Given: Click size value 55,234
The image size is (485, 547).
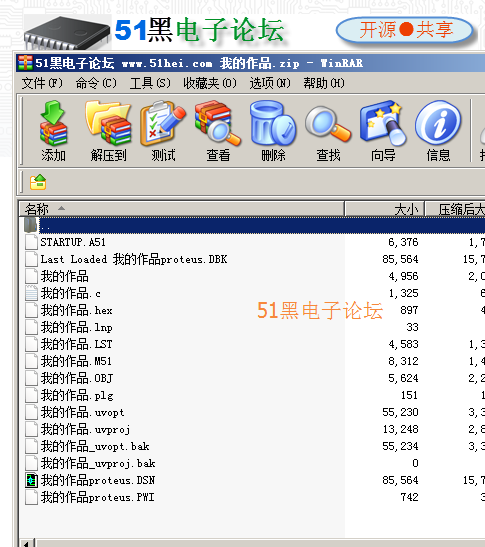Looking at the screenshot, I should (x=400, y=447).
